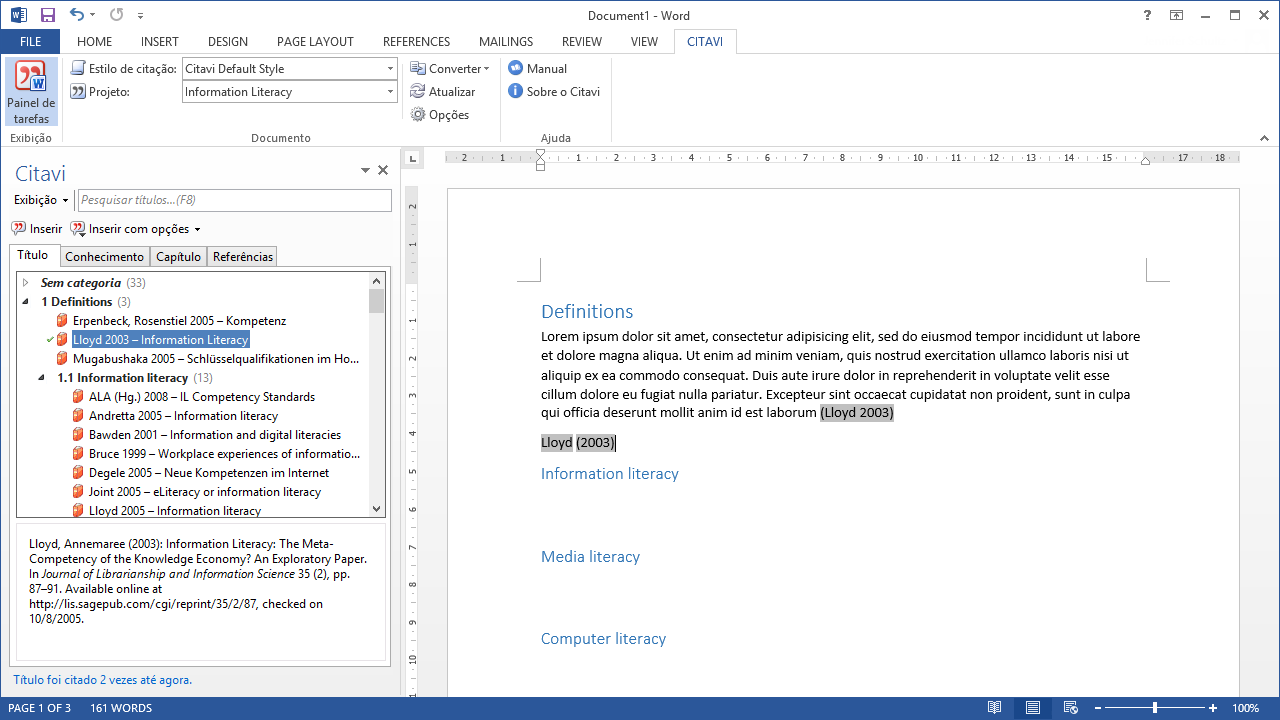Click the (Lloyd 2003) citation in paragraph
This screenshot has height=720, width=1280.
[857, 413]
